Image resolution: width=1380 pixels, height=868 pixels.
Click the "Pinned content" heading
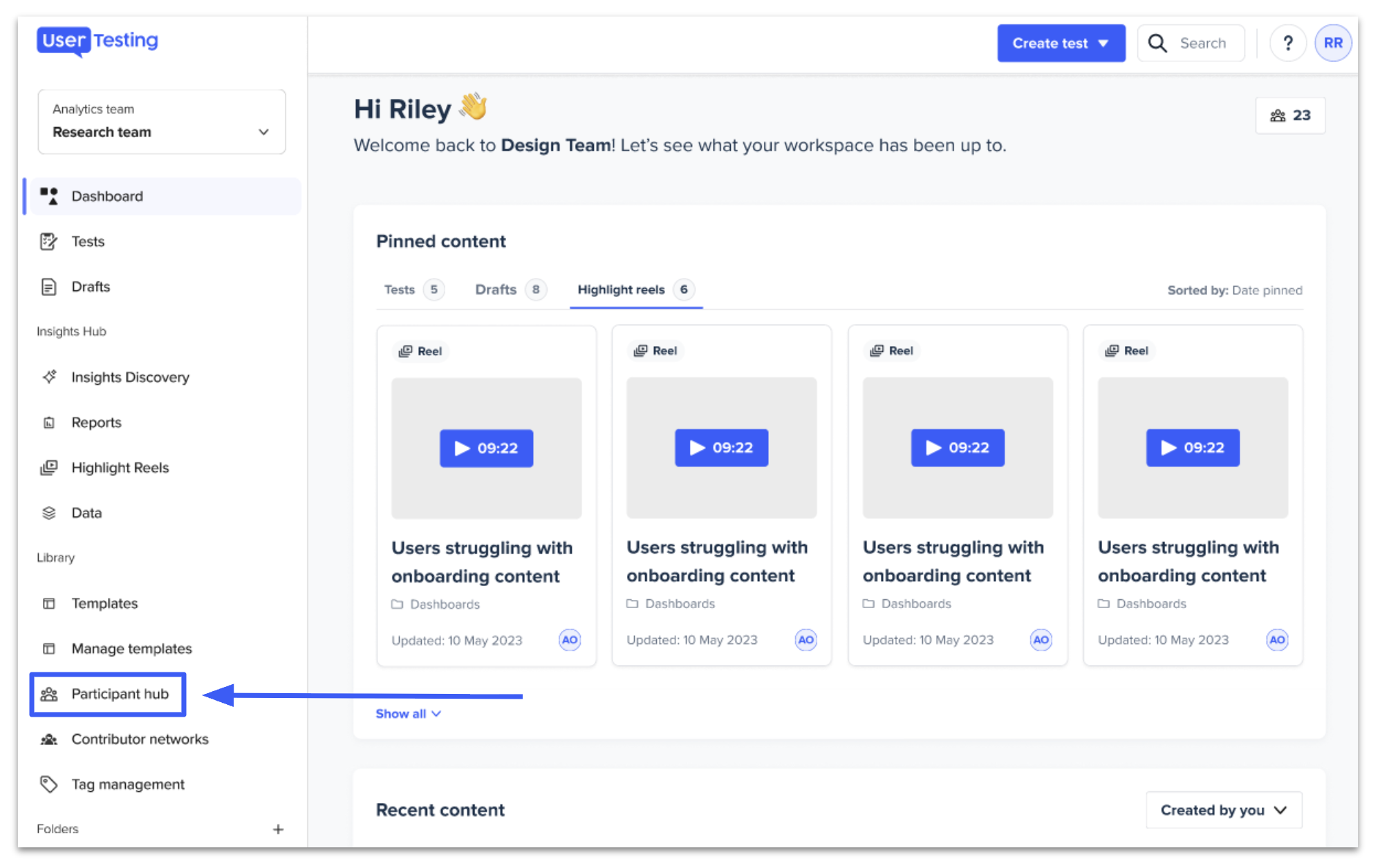[441, 241]
